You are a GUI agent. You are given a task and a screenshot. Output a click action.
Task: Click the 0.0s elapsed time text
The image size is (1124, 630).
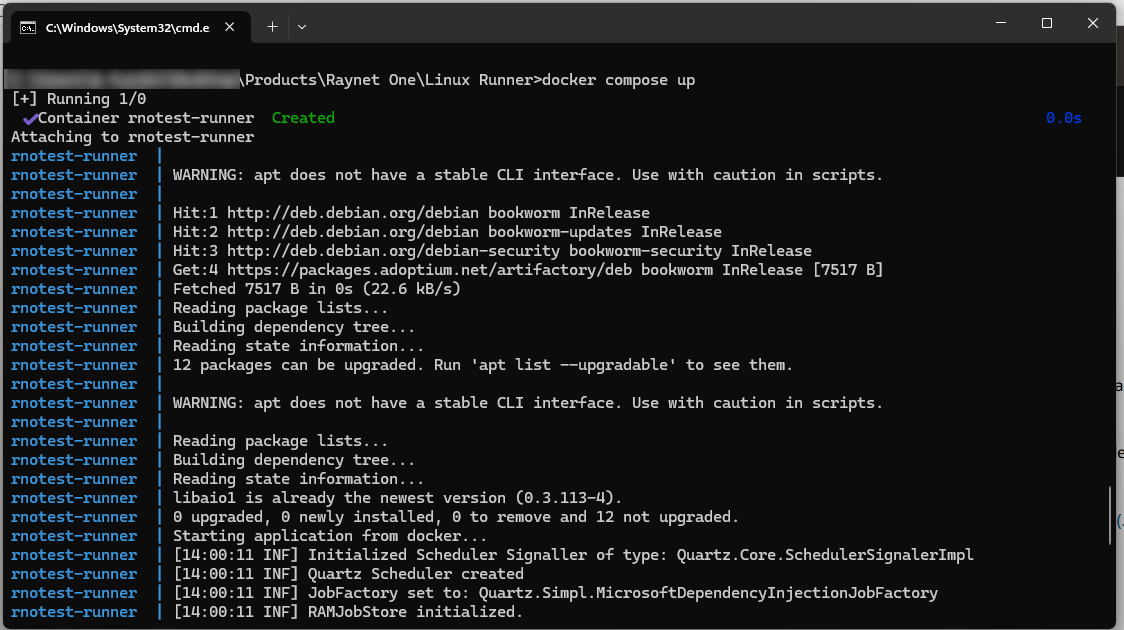pyautogui.click(x=1064, y=118)
